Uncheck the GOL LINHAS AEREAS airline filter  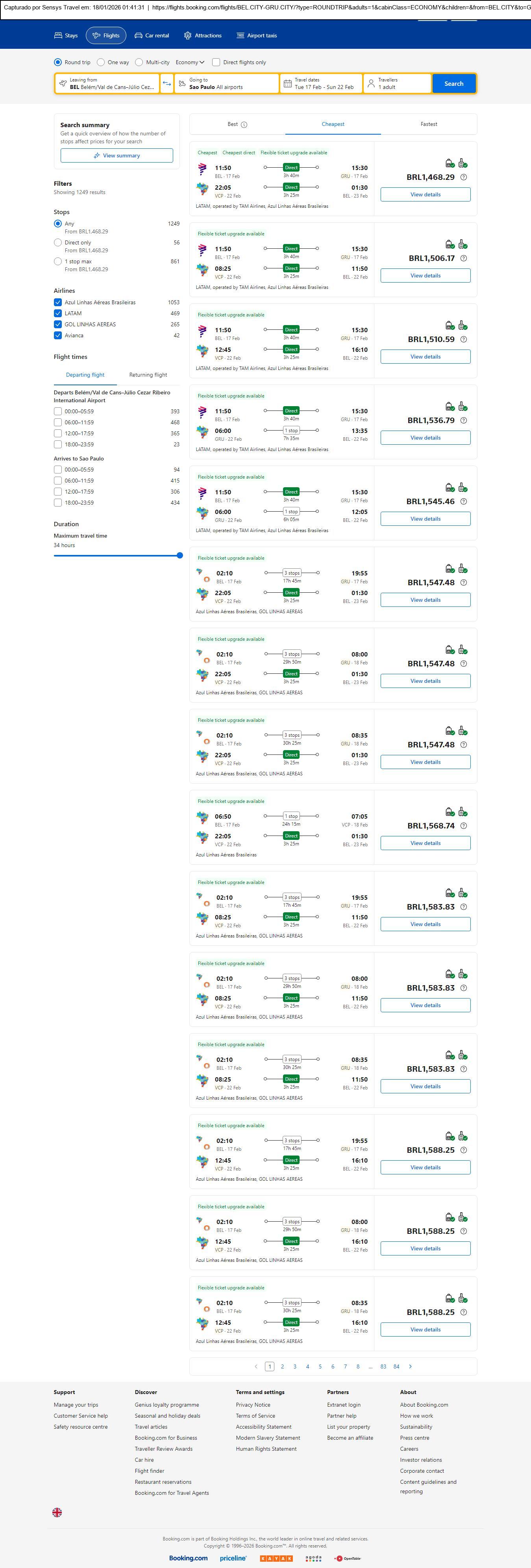click(x=58, y=324)
